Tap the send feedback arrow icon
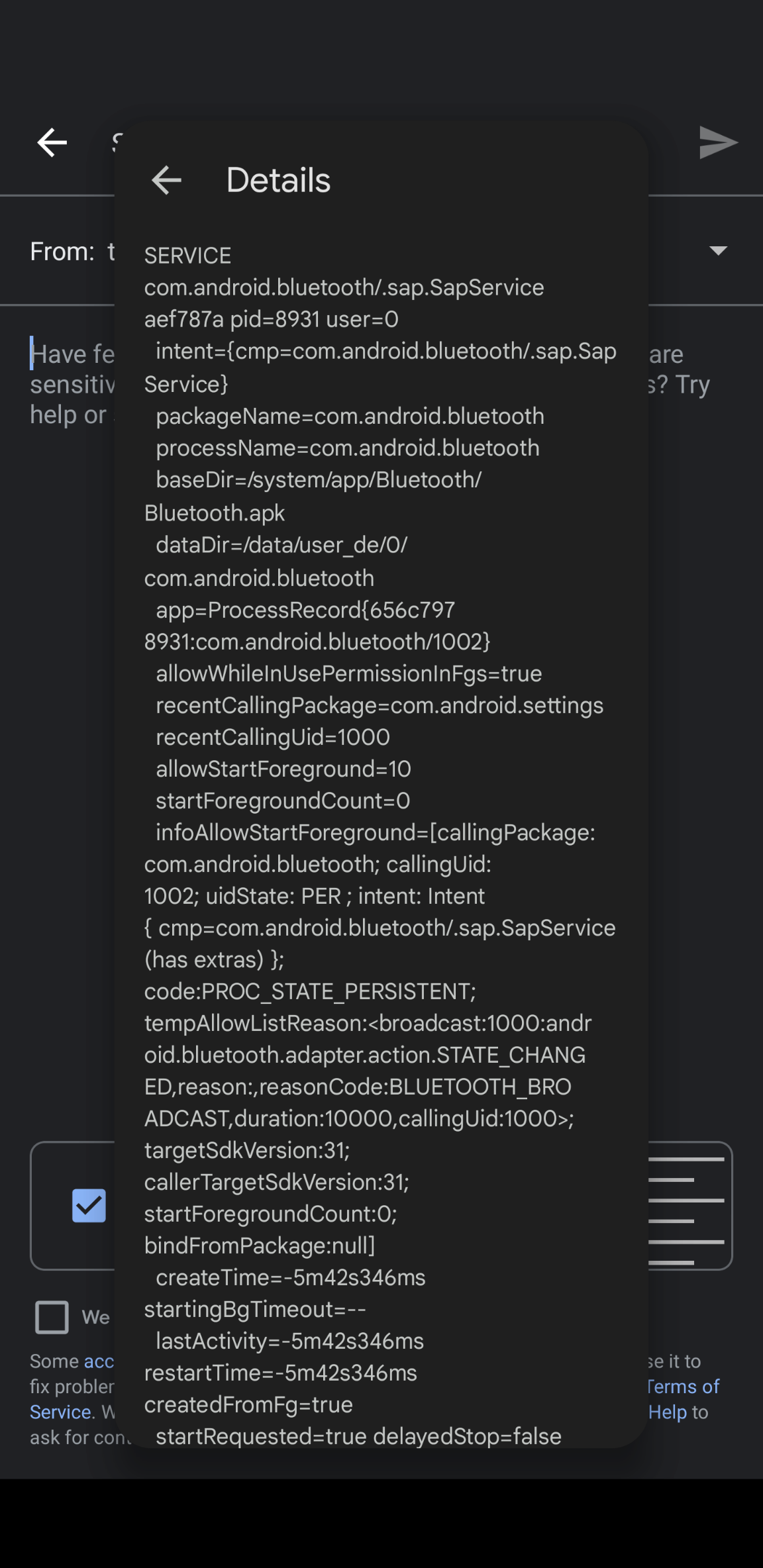 (719, 142)
